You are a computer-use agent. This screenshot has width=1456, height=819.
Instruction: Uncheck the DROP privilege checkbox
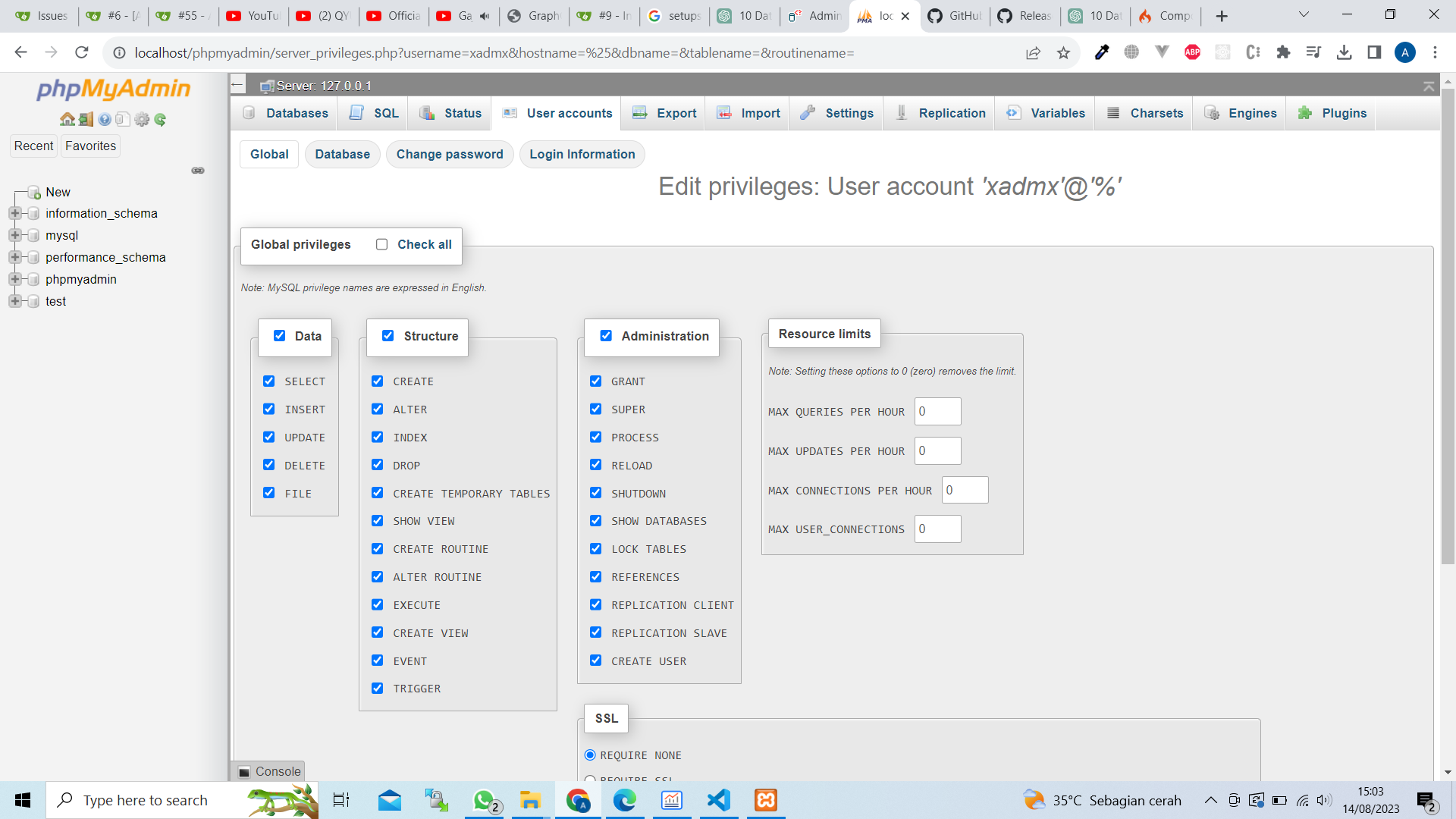[x=377, y=465]
